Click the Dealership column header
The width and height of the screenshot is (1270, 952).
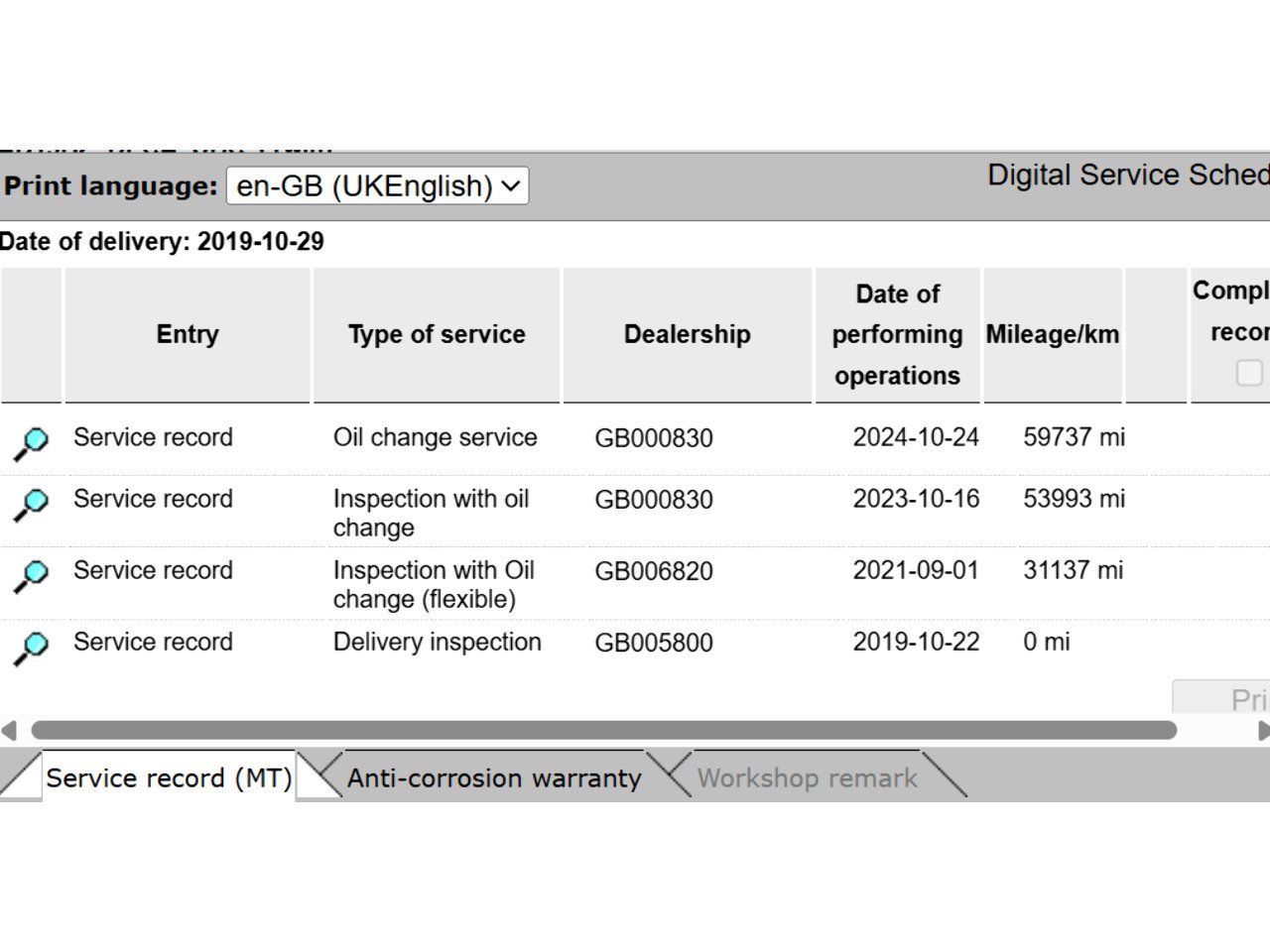(x=687, y=335)
